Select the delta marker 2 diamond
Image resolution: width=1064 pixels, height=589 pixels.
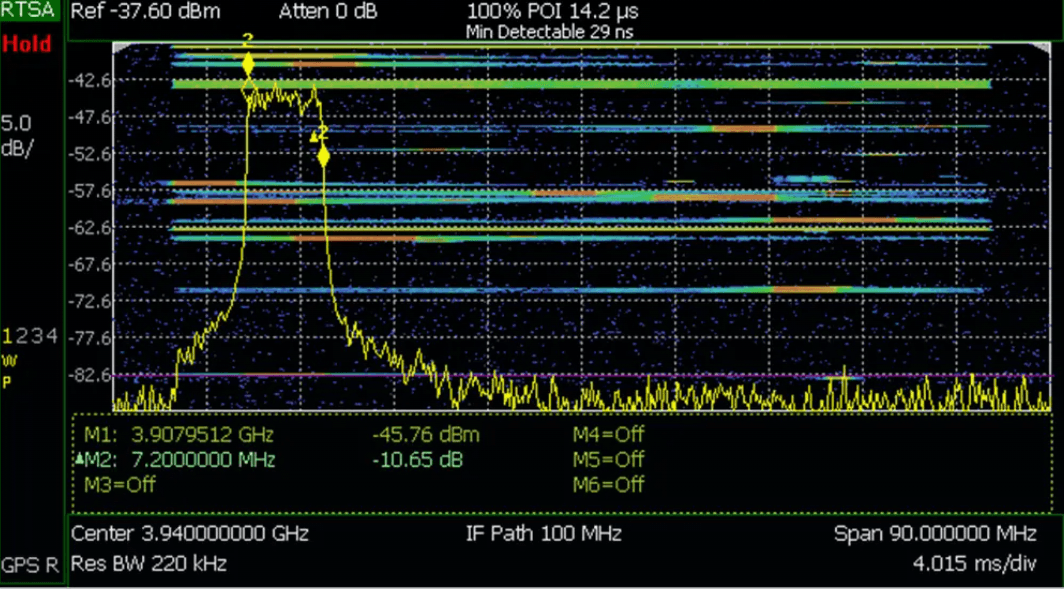click(323, 155)
